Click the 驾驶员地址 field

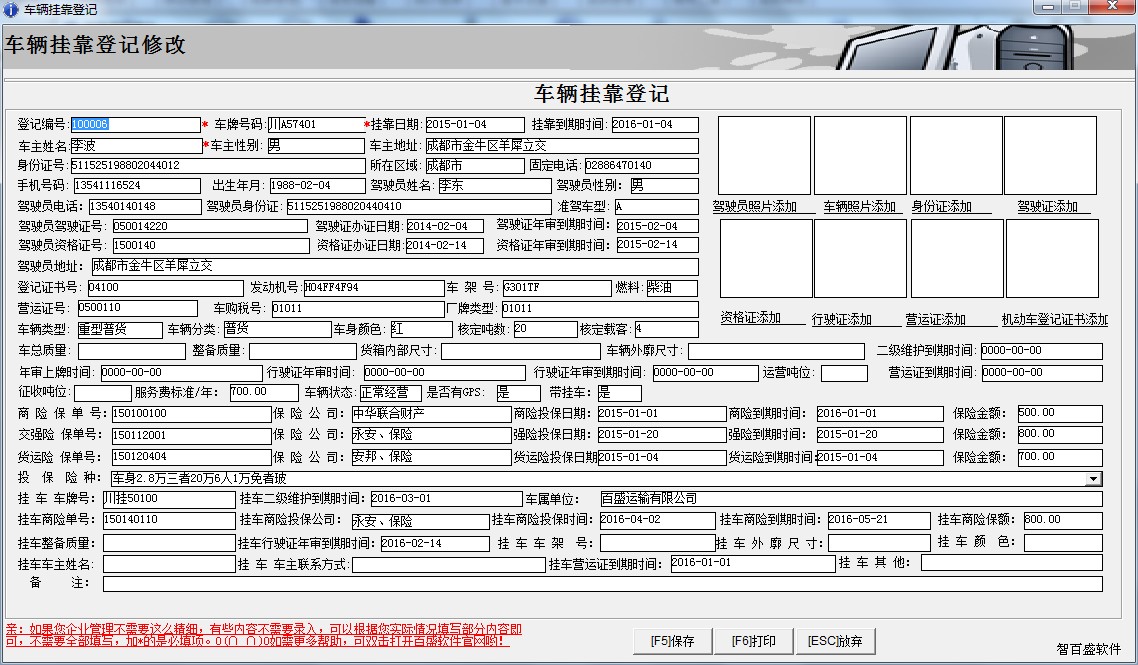point(395,266)
